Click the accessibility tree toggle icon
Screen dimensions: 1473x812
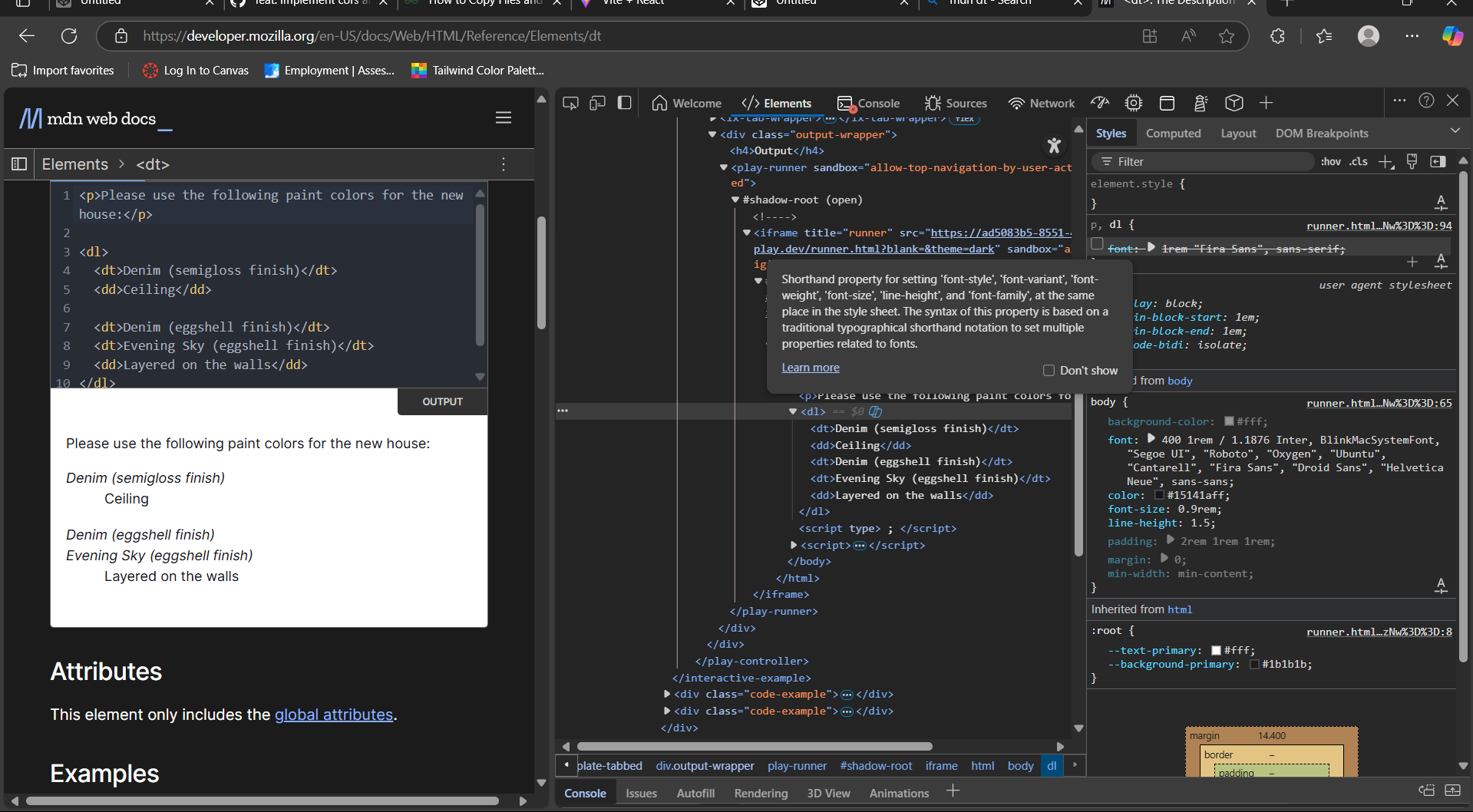click(1054, 145)
